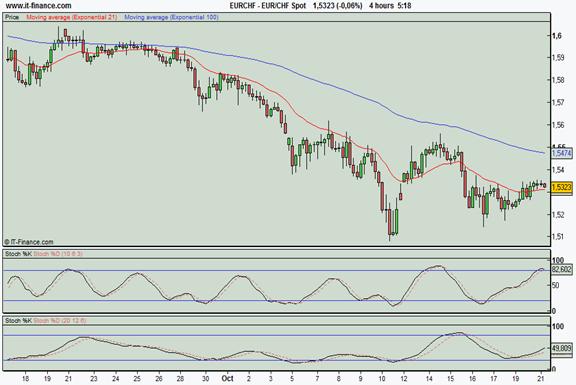Click the 1,58 price axis label

(x=558, y=80)
